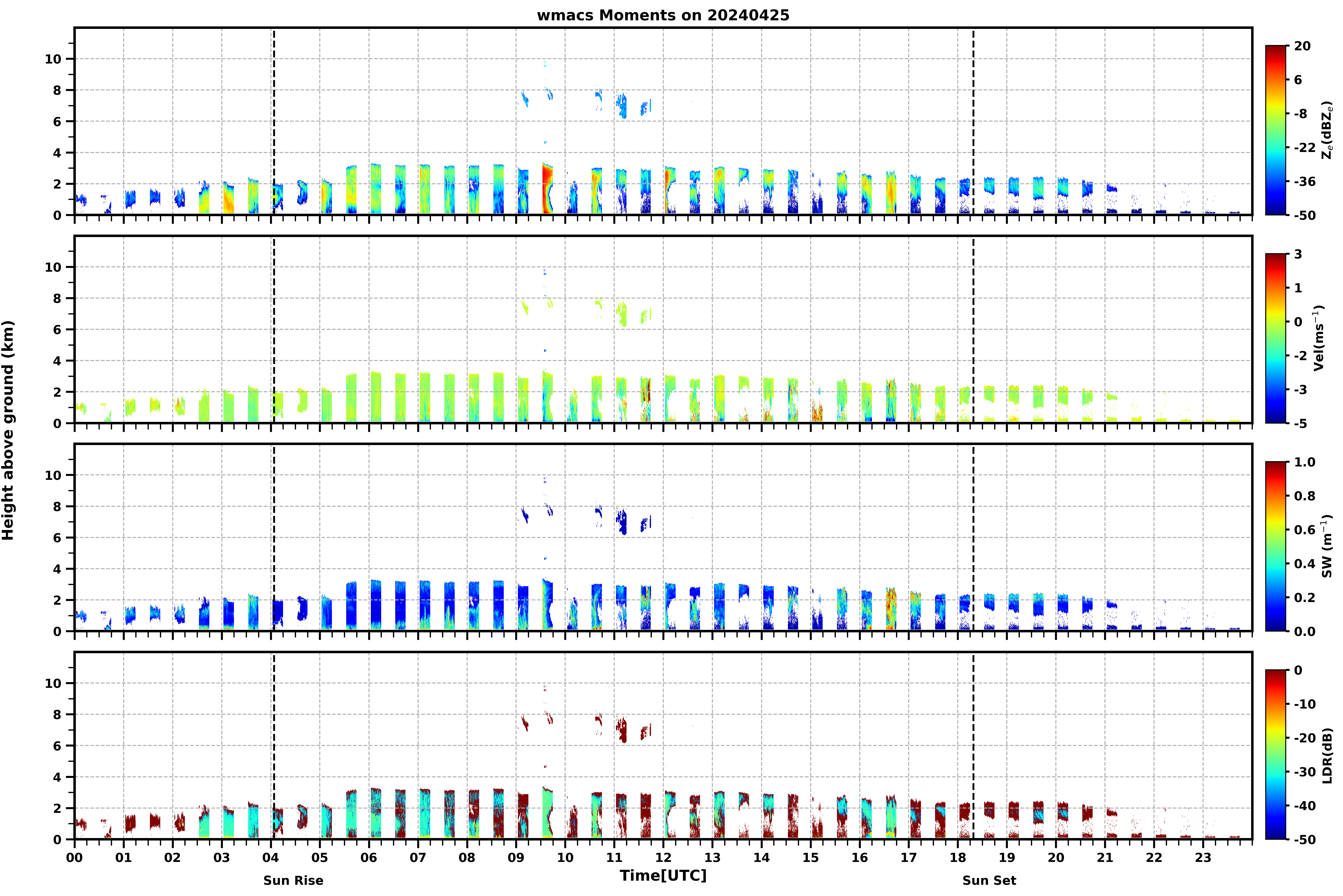The width and height of the screenshot is (1343, 896).
Task: Click the plot title 'wmacs Moments on 20240425'
Action: 663,15
